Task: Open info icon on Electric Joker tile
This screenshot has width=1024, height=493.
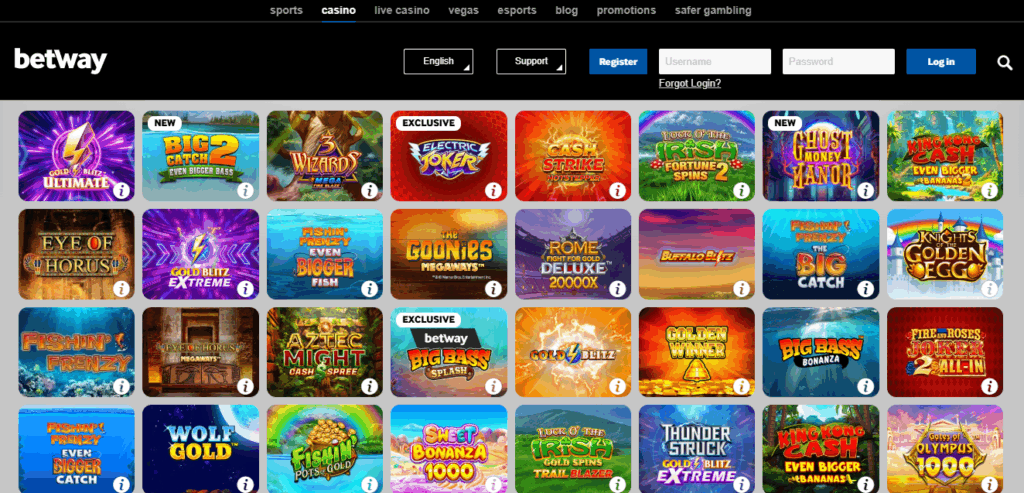Action: pyautogui.click(x=493, y=190)
